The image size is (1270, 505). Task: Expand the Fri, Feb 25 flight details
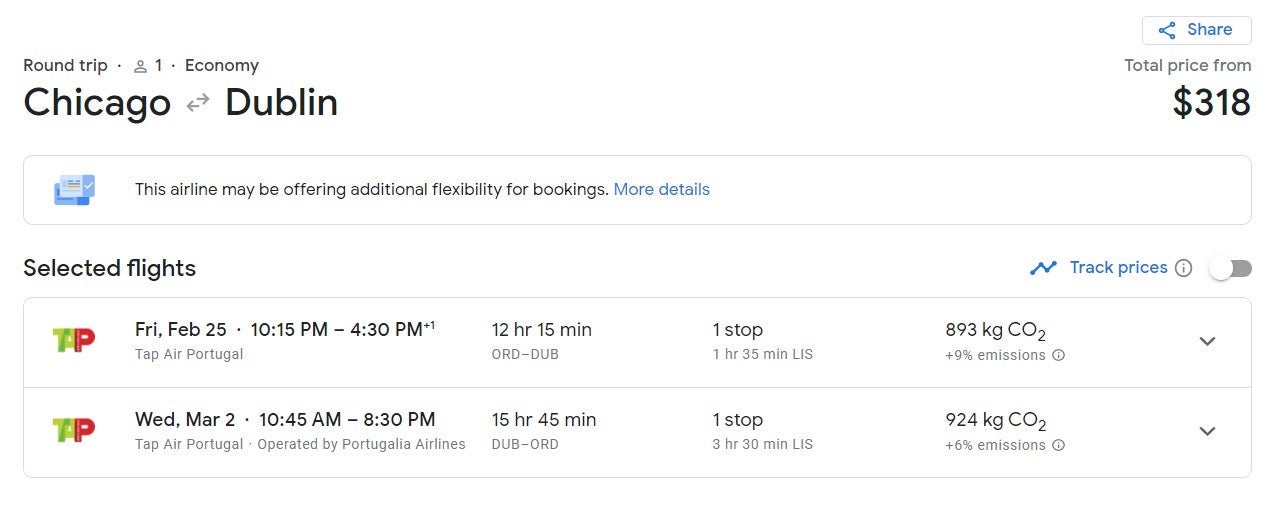(1207, 341)
